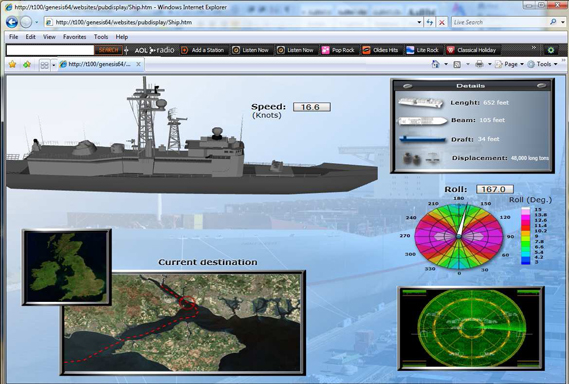Expand the command bar Tools dropdown
This screenshot has height=384, width=569.
click(544, 64)
